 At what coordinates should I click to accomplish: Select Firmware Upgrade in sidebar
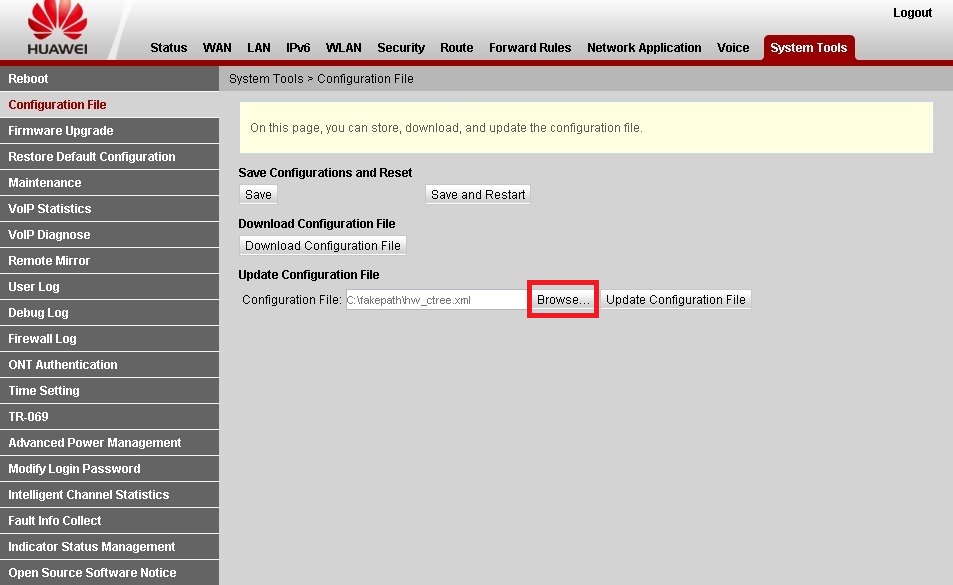click(x=61, y=131)
